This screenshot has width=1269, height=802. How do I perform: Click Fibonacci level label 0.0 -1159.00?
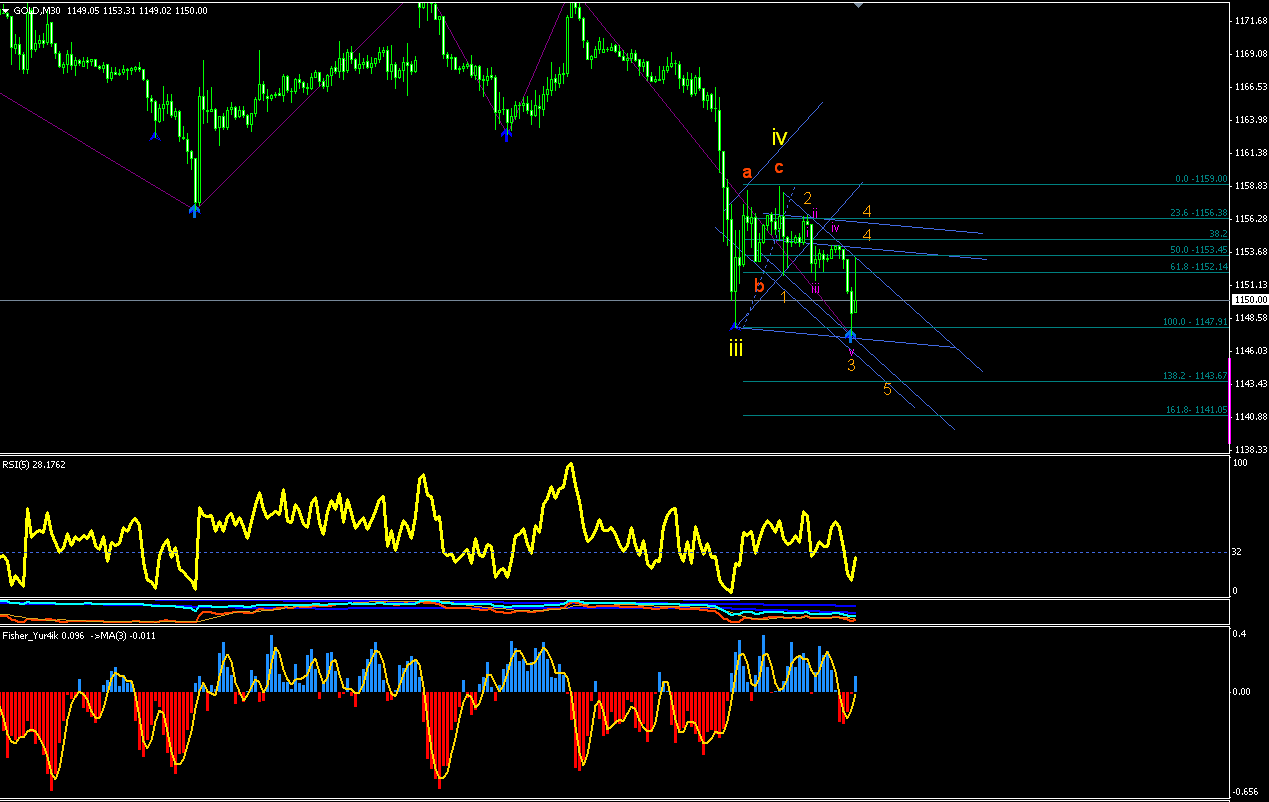[1201, 179]
